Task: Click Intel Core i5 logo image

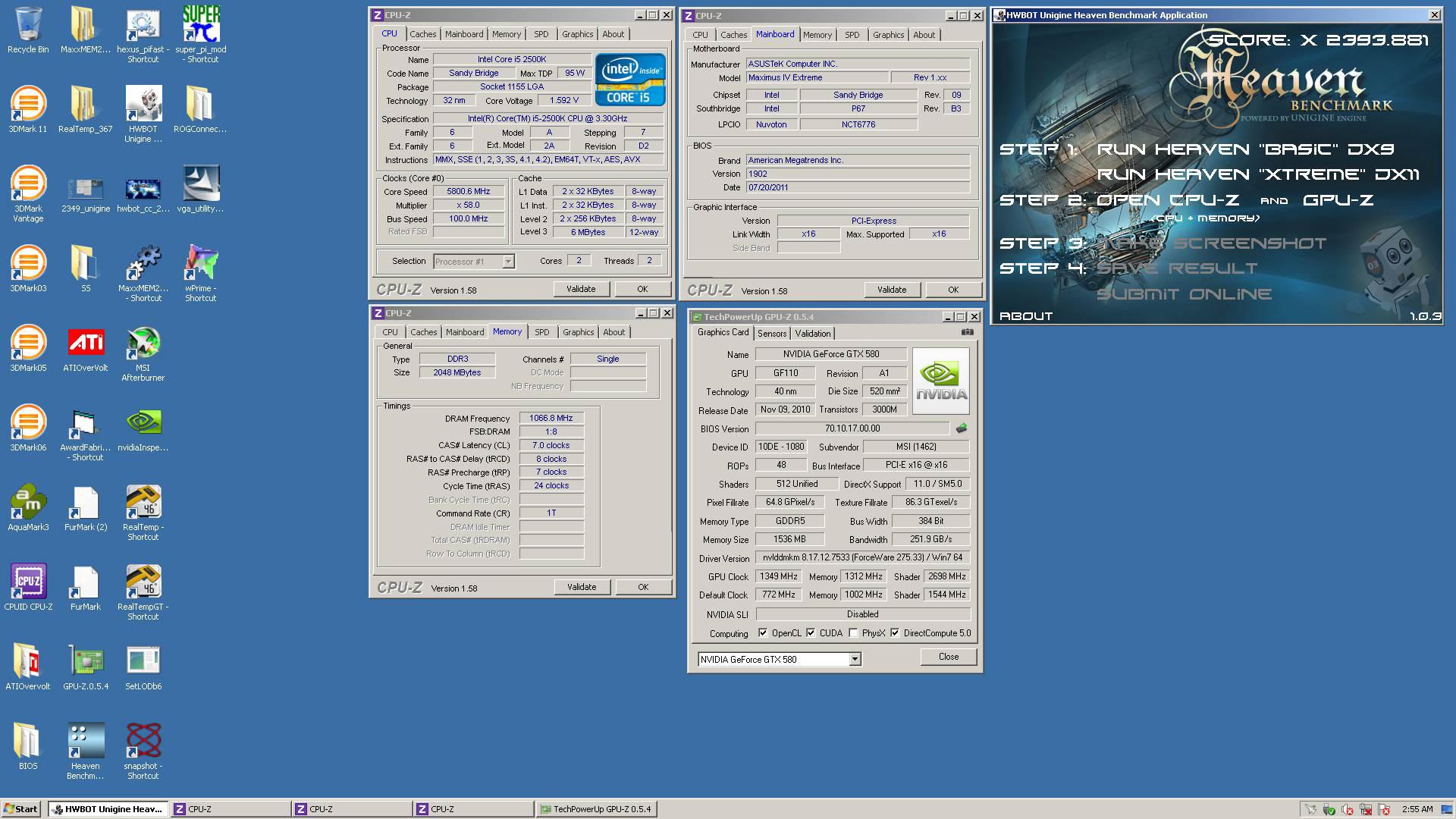Action: pos(630,79)
